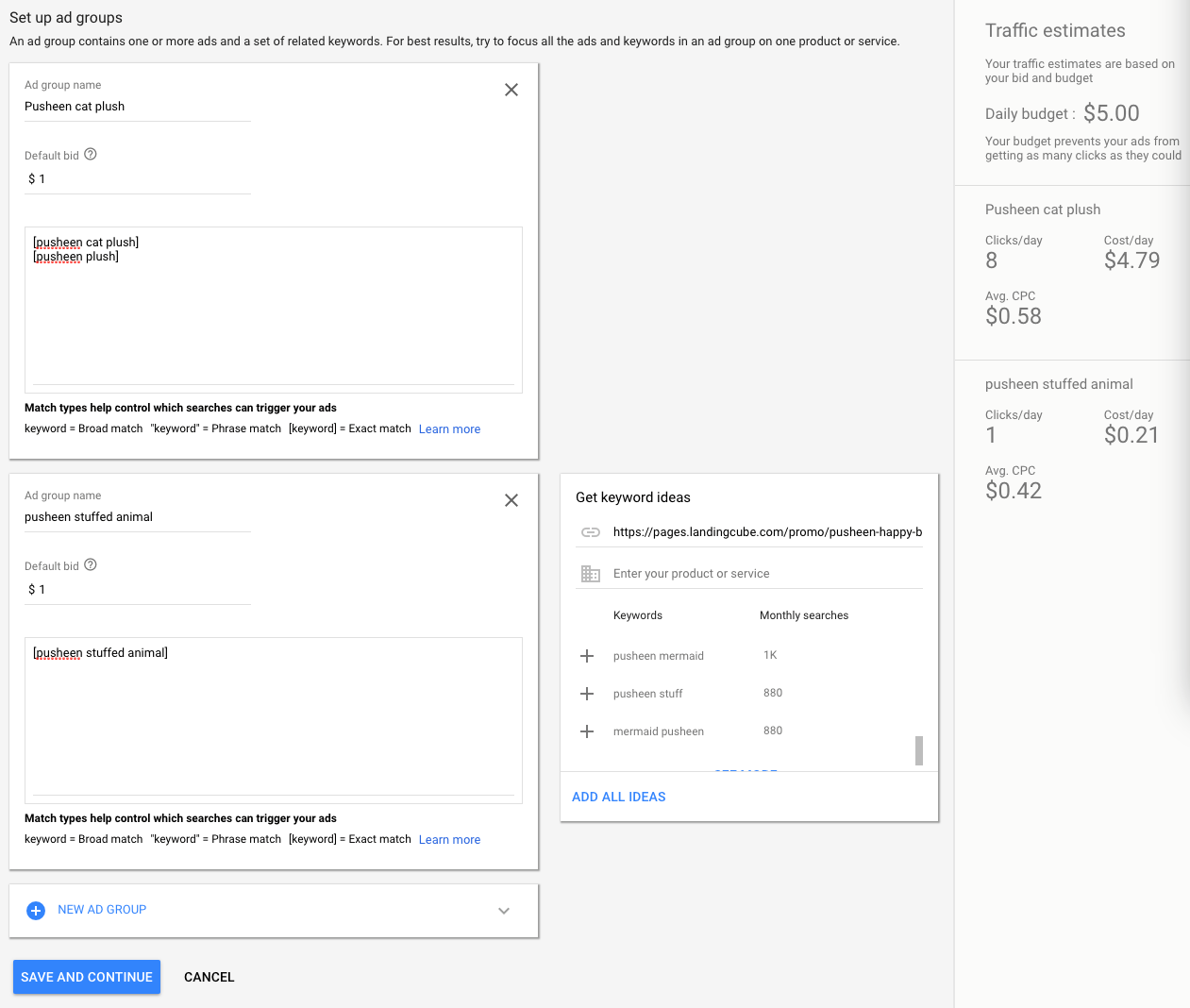Remove the pusheen stuffed animal ad group
Viewport: 1190px width, 1008px height.
point(511,500)
